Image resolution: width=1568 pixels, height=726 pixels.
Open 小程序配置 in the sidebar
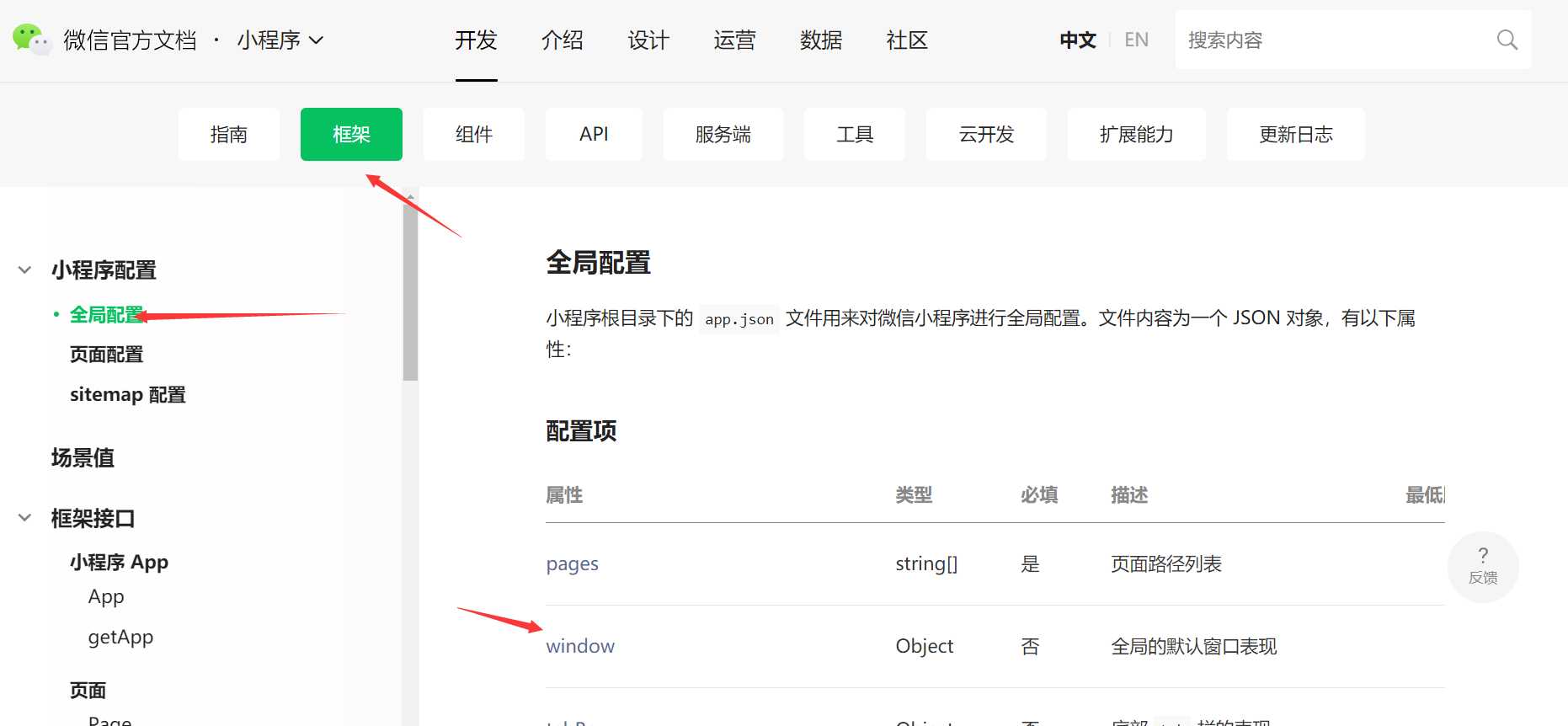click(104, 270)
